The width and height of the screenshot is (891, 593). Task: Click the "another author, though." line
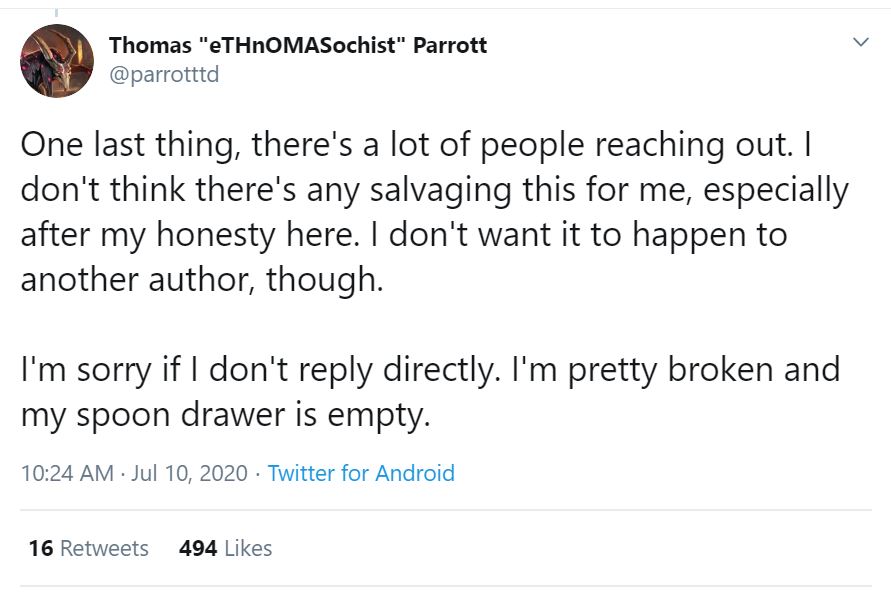(x=202, y=279)
